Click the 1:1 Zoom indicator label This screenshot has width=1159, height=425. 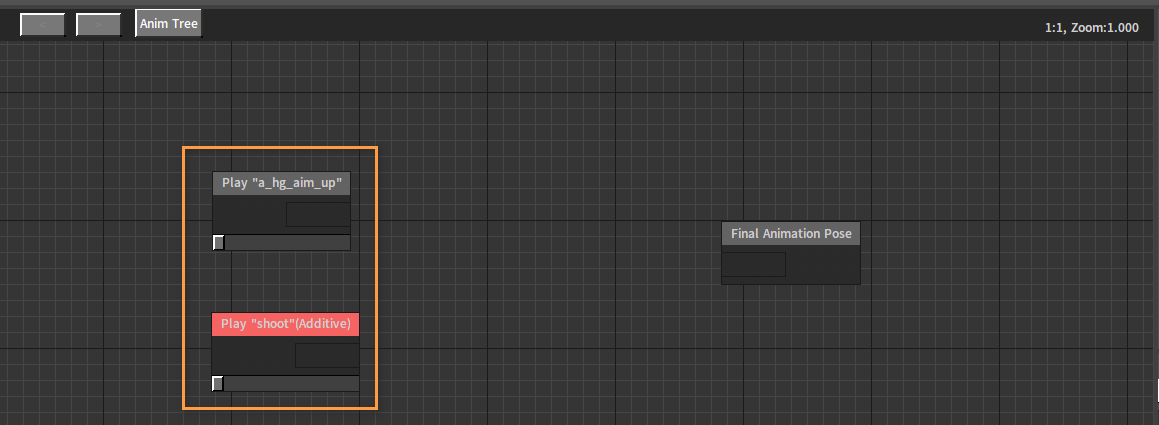1092,27
